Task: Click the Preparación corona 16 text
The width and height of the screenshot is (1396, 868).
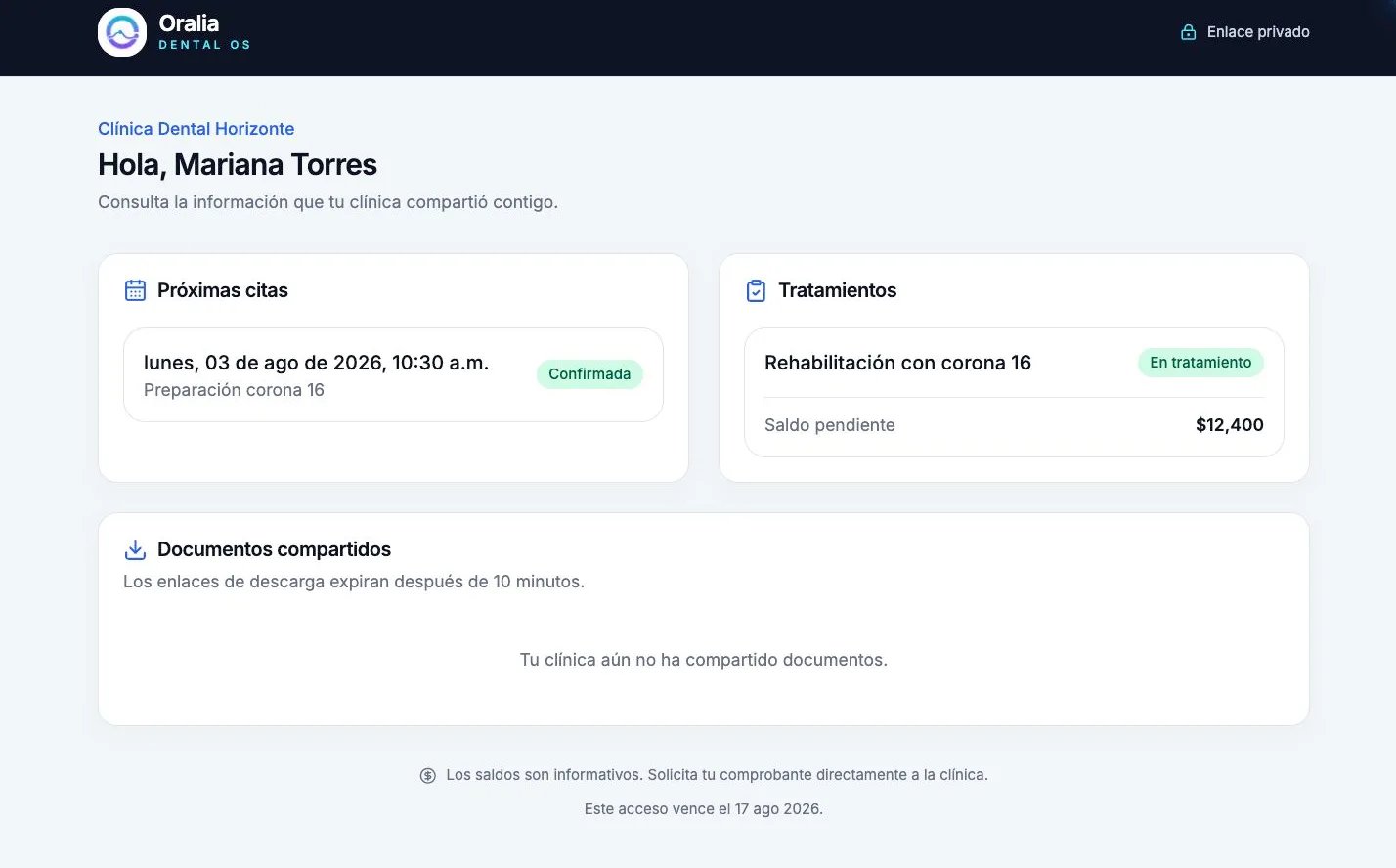Action: pyautogui.click(x=234, y=390)
